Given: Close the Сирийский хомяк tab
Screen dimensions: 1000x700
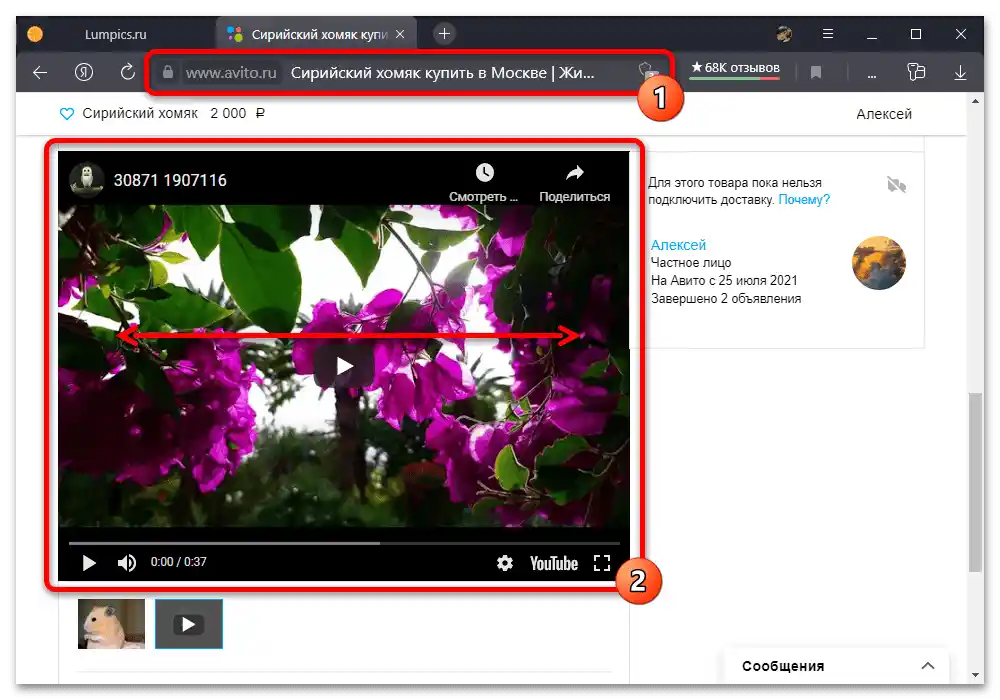Looking at the screenshot, I should pos(400,34).
